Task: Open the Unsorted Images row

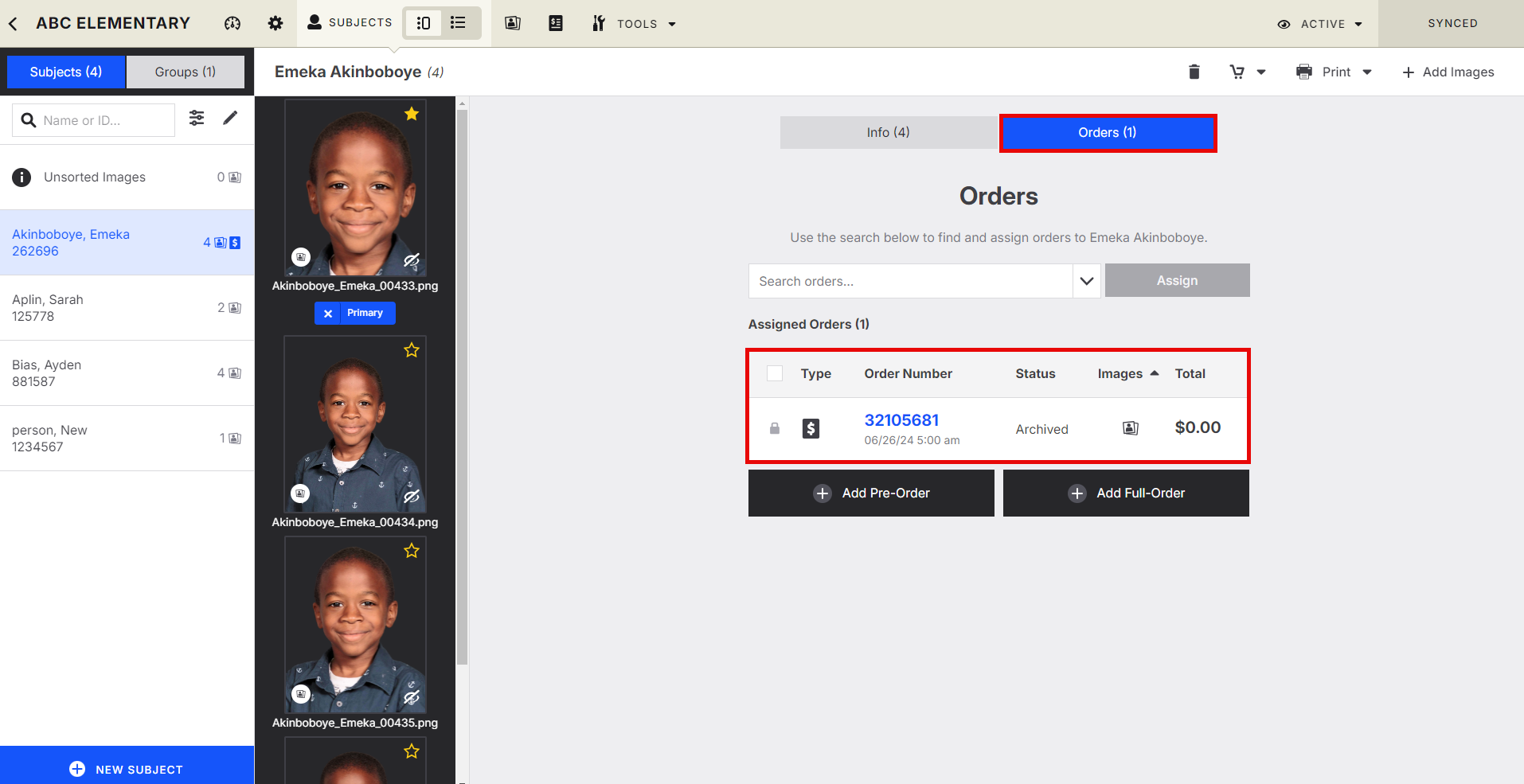Action: pos(127,177)
